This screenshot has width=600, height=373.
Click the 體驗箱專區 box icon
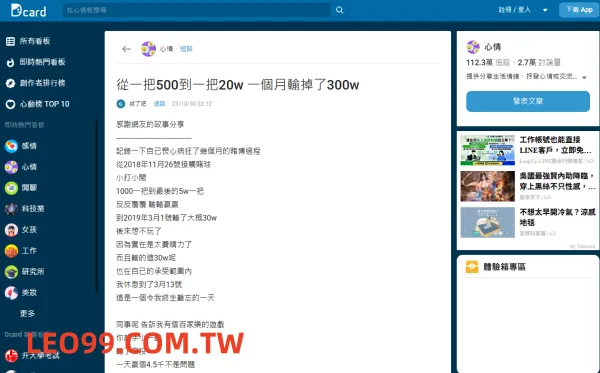click(472, 267)
